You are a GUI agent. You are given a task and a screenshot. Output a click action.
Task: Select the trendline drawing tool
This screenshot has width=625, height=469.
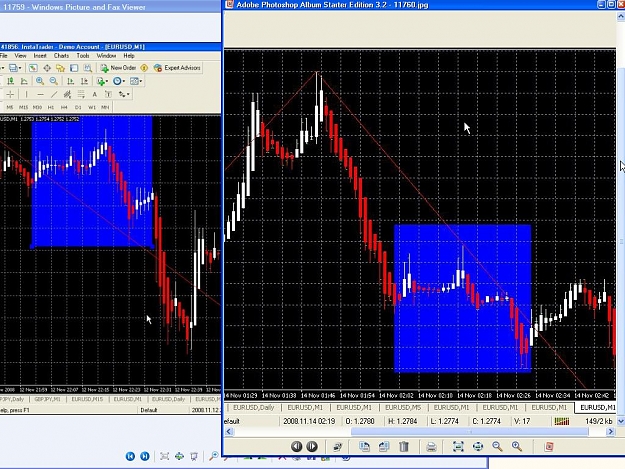coord(54,94)
